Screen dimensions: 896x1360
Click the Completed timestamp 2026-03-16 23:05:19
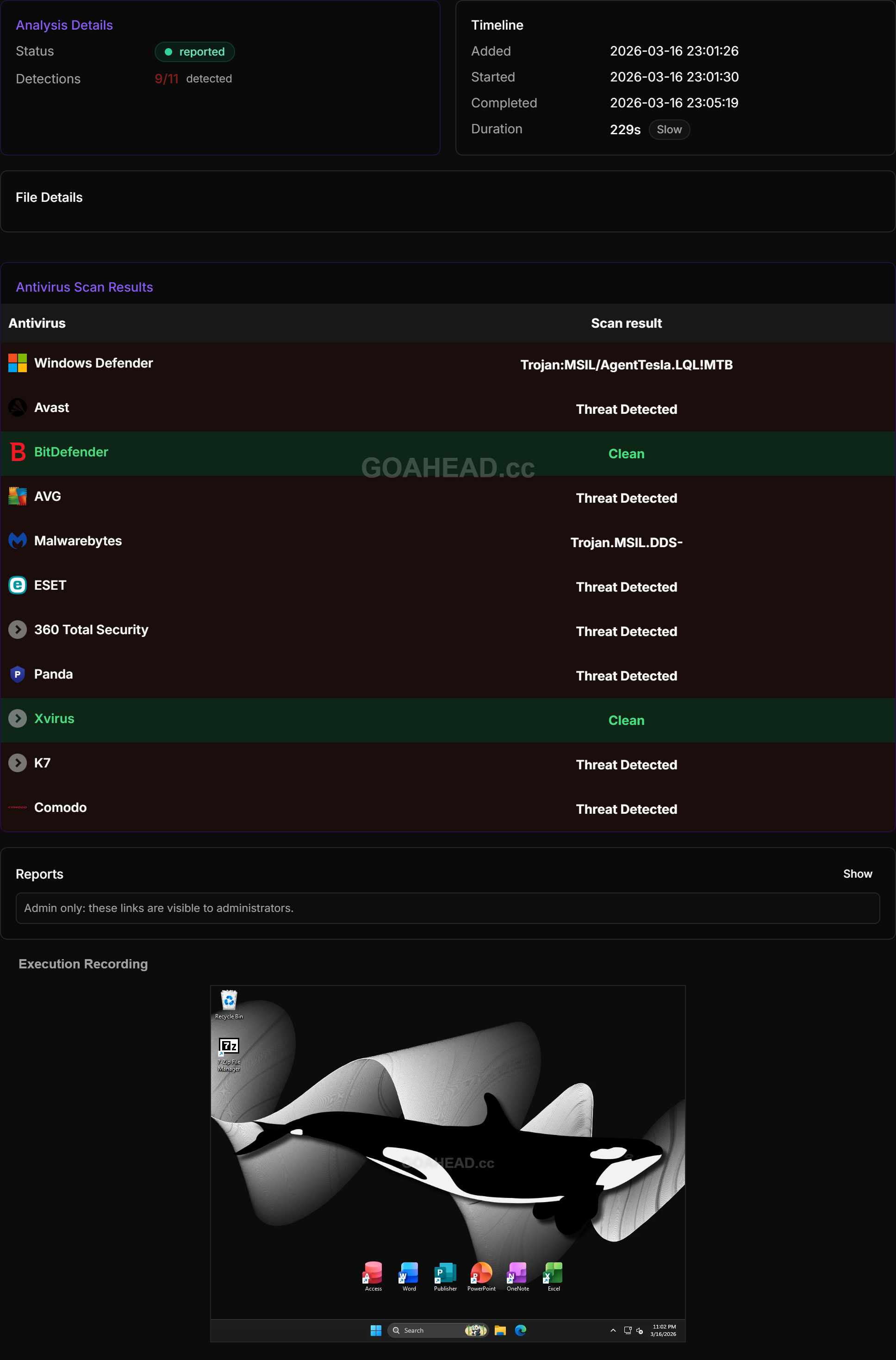pyautogui.click(x=674, y=103)
